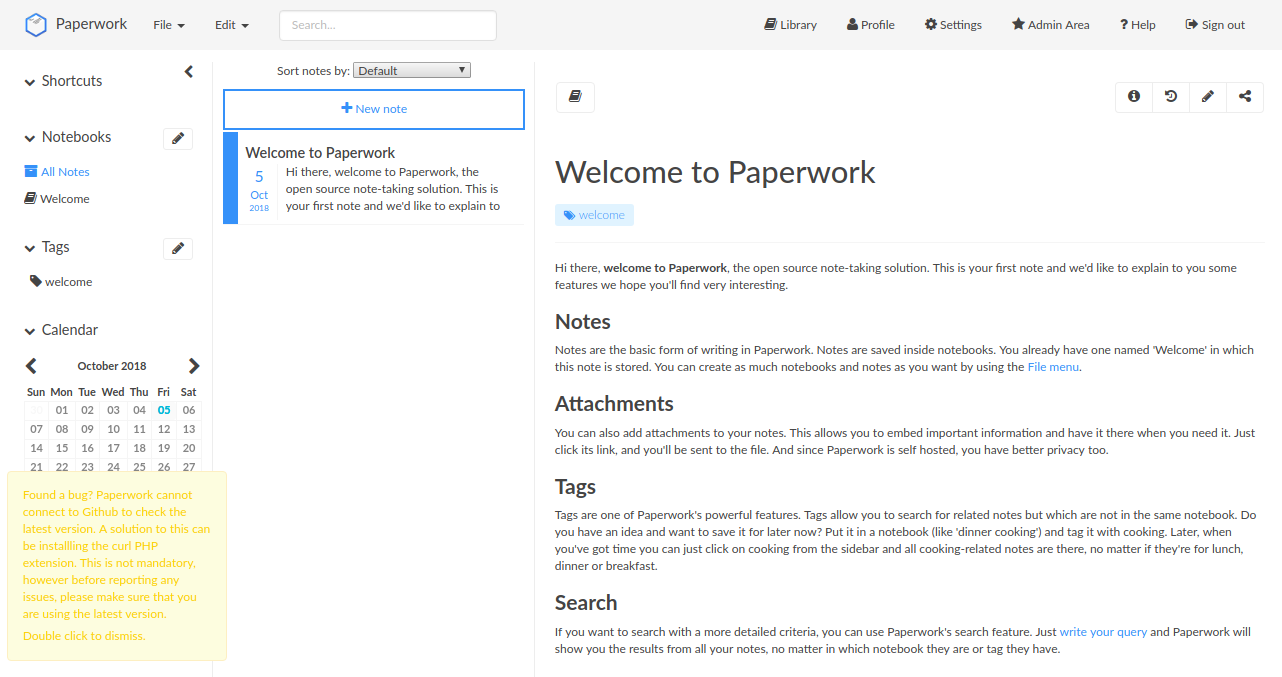The height and width of the screenshot is (677, 1282).
Task: Collapse the Notebooks section
Action: pos(67,137)
